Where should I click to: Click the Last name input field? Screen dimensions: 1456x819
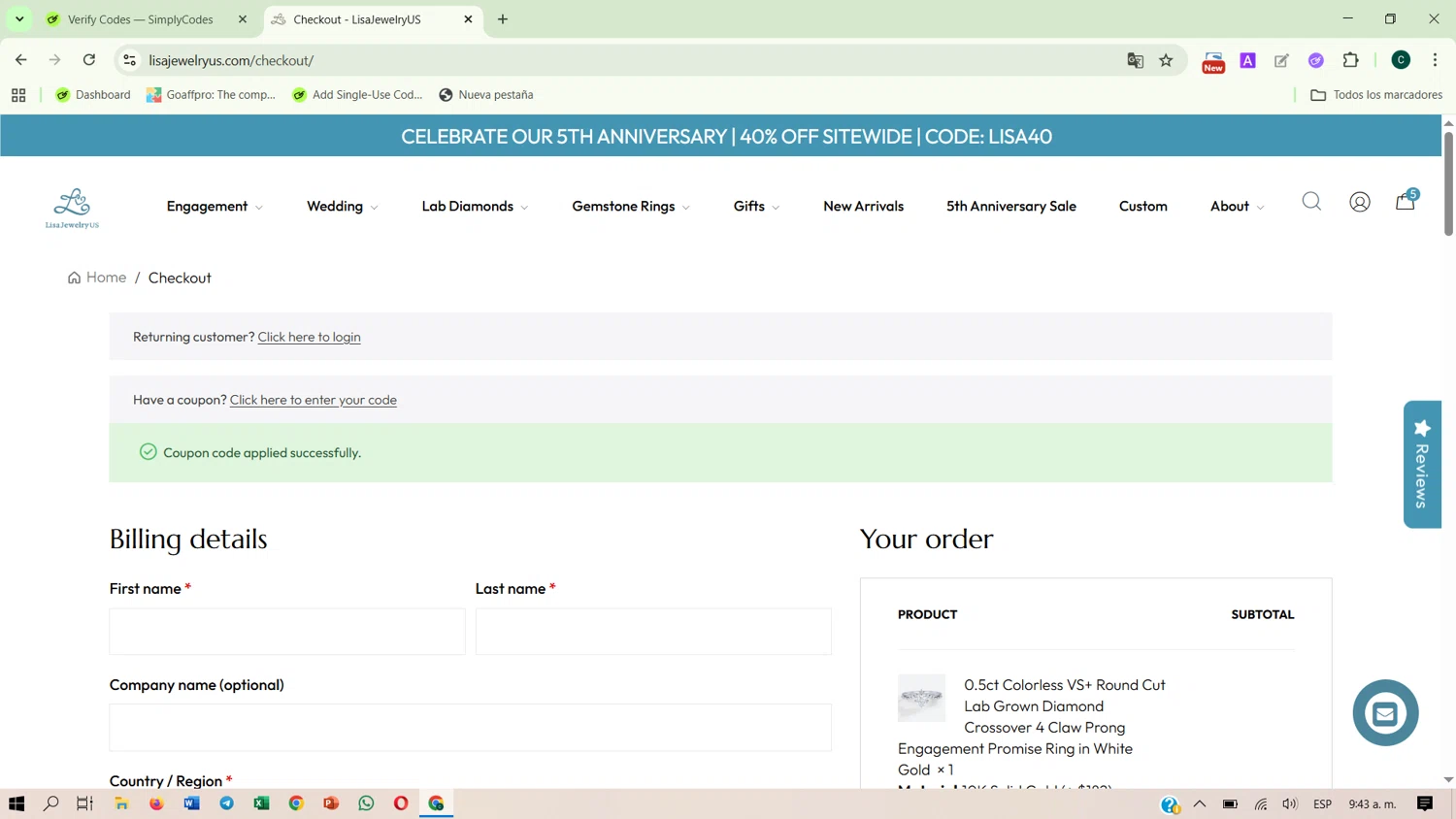[653, 632]
